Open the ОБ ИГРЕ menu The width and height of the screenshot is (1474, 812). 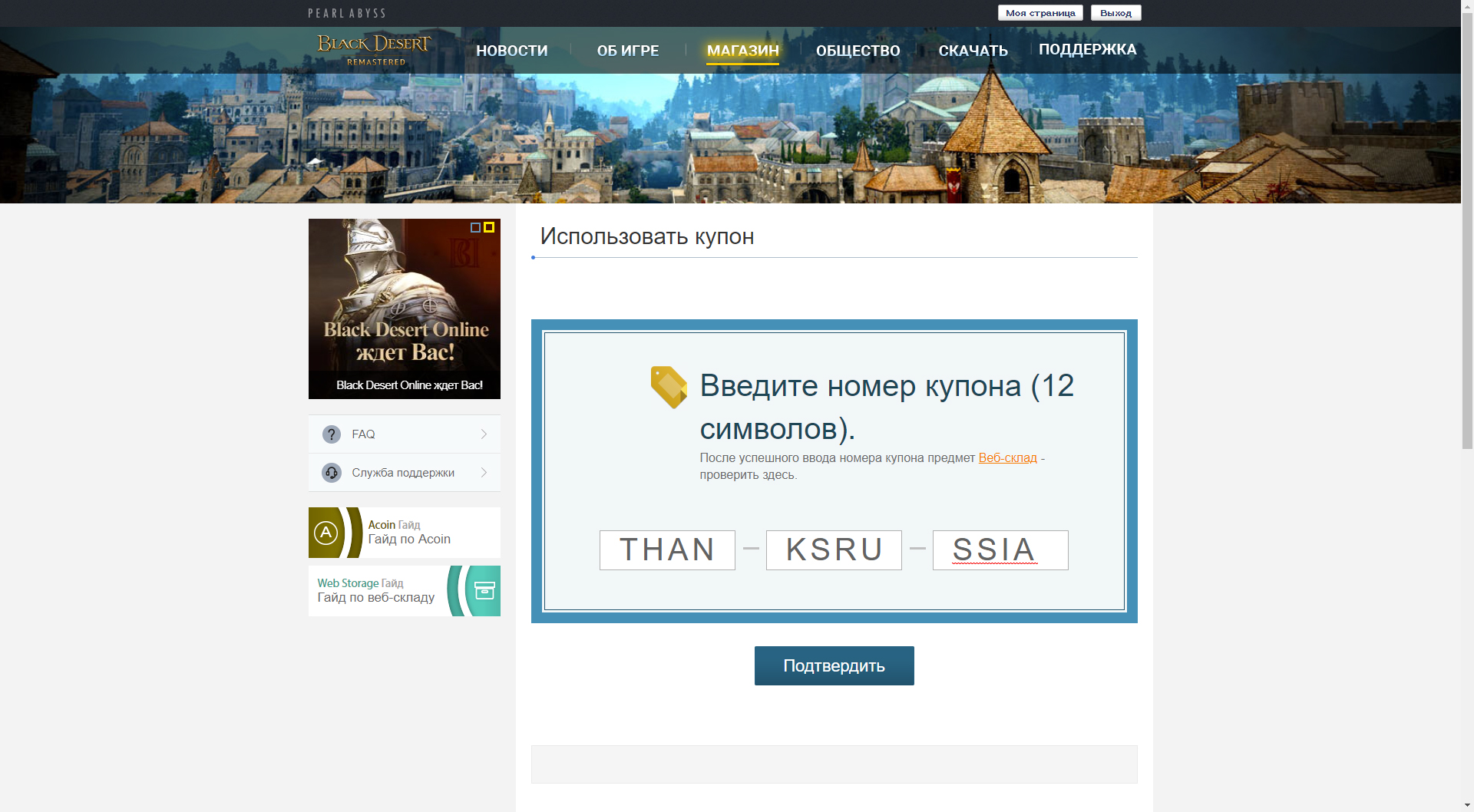tap(628, 51)
